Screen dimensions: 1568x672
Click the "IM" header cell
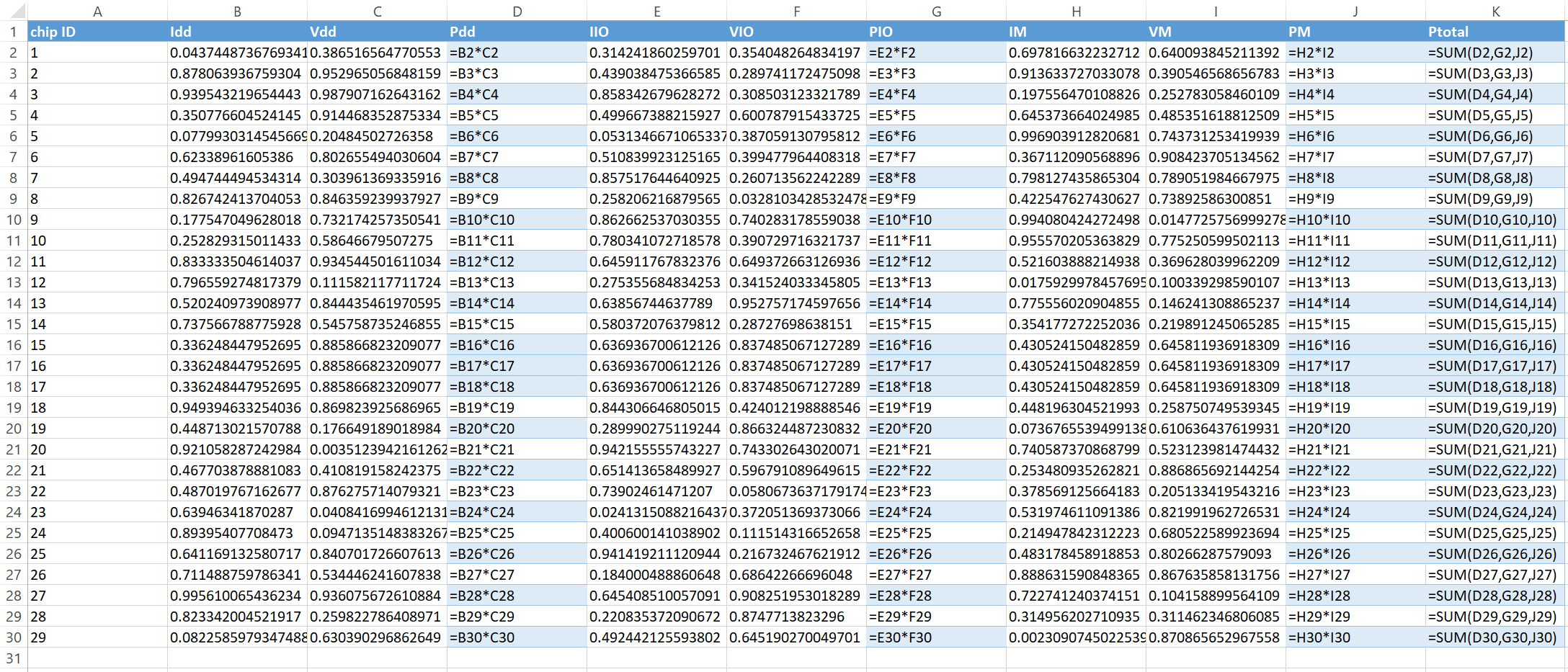coord(1075,32)
